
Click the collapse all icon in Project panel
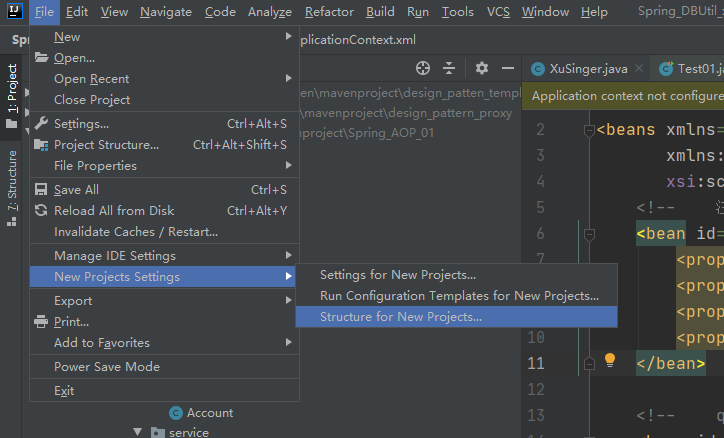coord(449,68)
